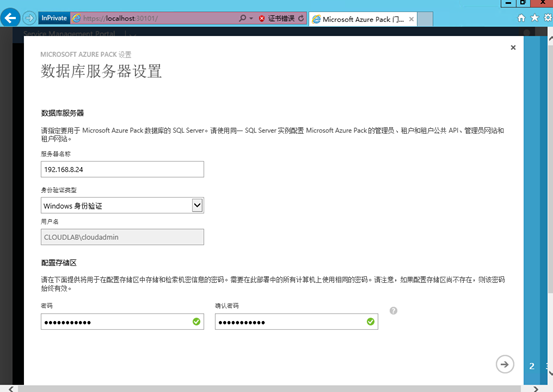Click the help question mark icon

393,310
